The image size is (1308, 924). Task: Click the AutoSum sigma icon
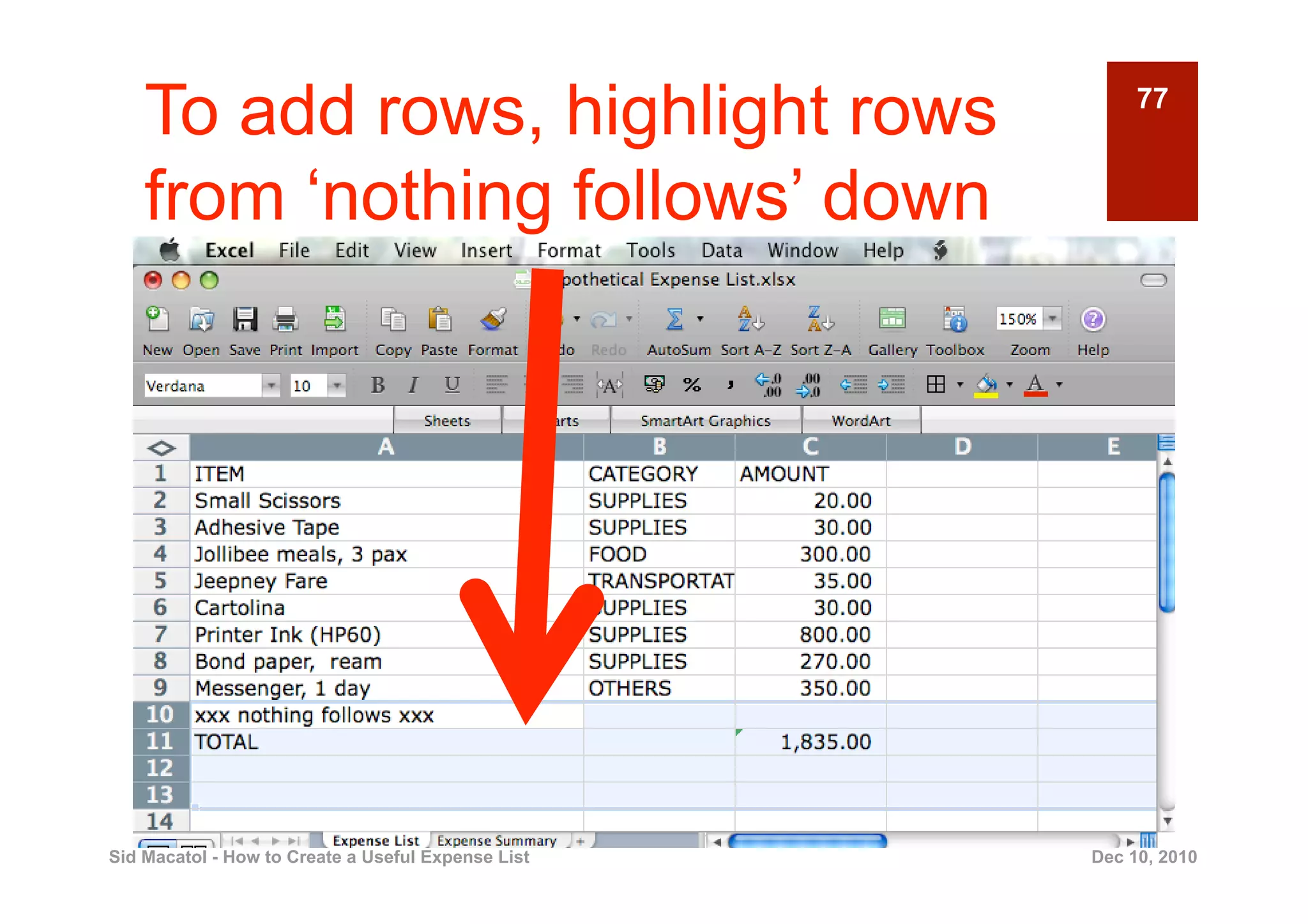point(674,319)
